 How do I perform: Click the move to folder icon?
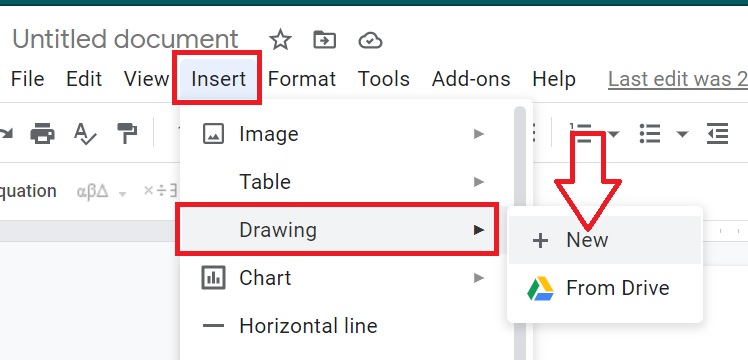click(324, 40)
